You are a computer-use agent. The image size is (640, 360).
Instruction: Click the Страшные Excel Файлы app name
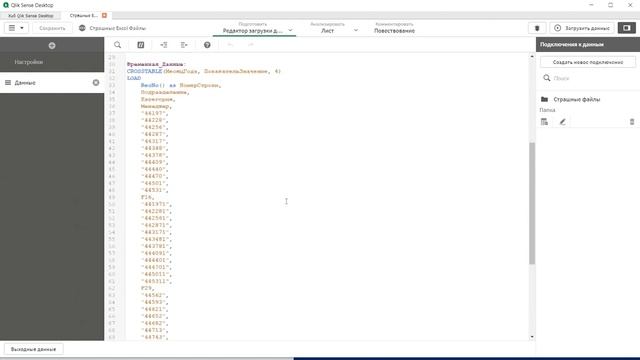[x=118, y=28]
